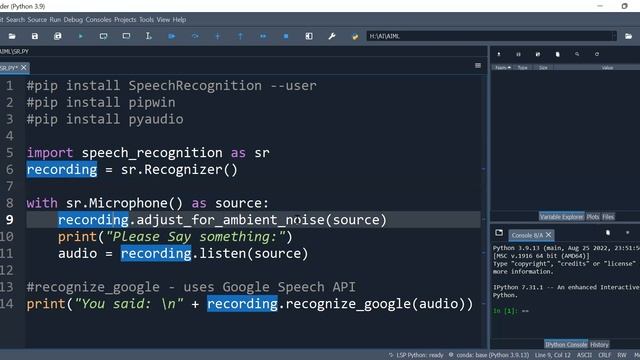Viewport: 640px width, 360px height.
Task: Run selection or current line
Action: click(149, 36)
